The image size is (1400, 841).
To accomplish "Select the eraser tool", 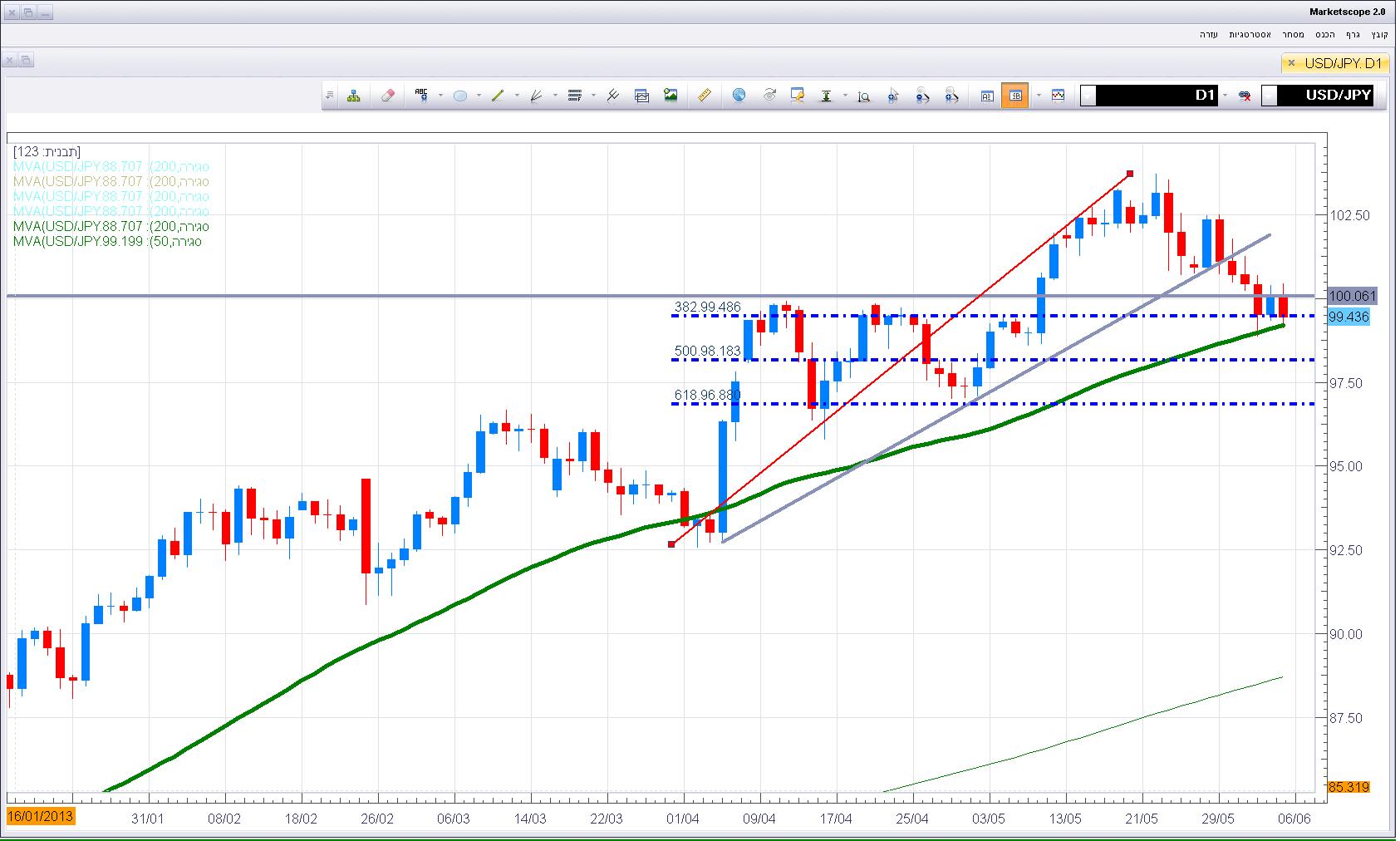I will click(387, 96).
